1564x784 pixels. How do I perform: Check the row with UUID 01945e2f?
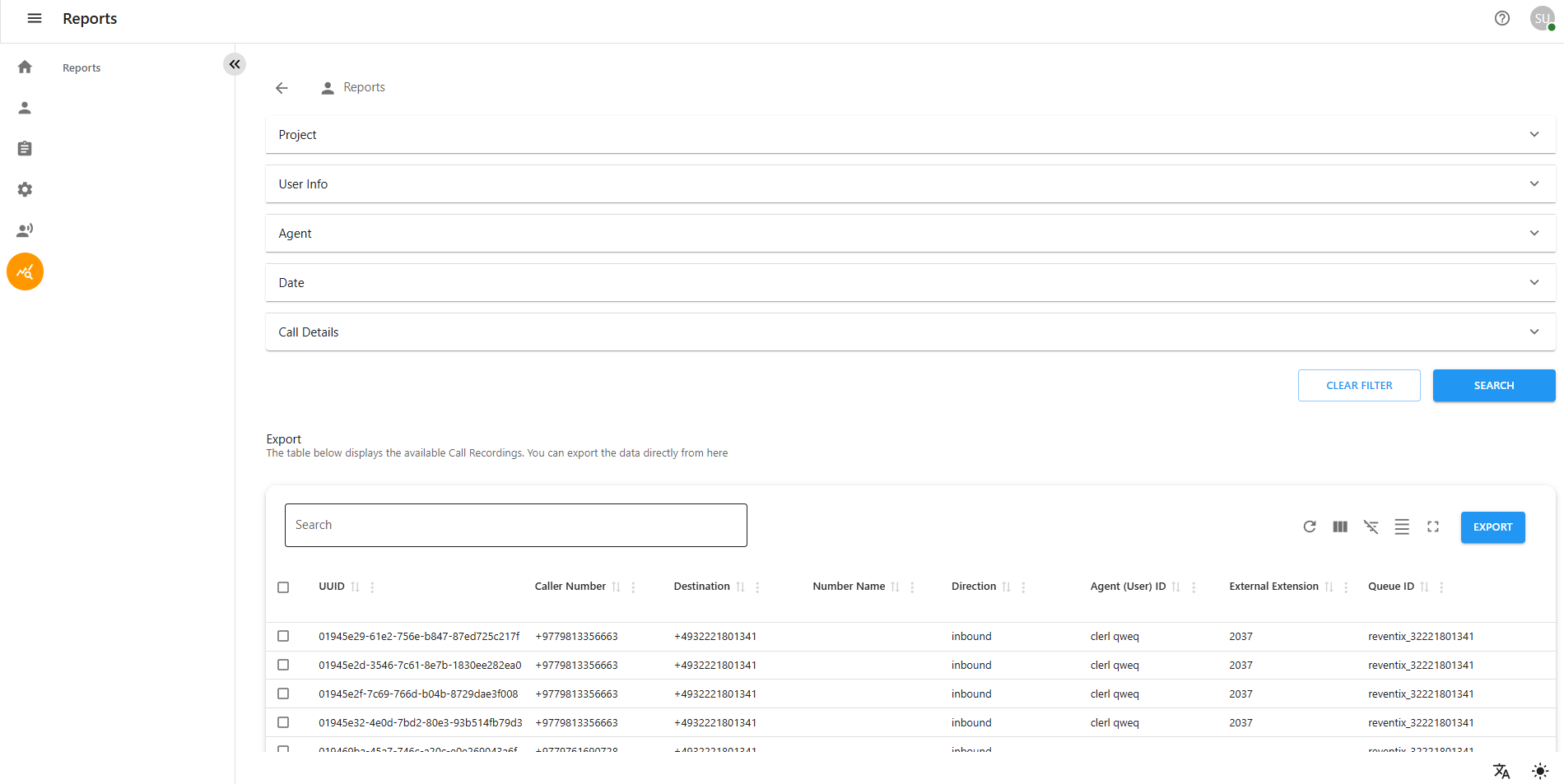tap(283, 694)
